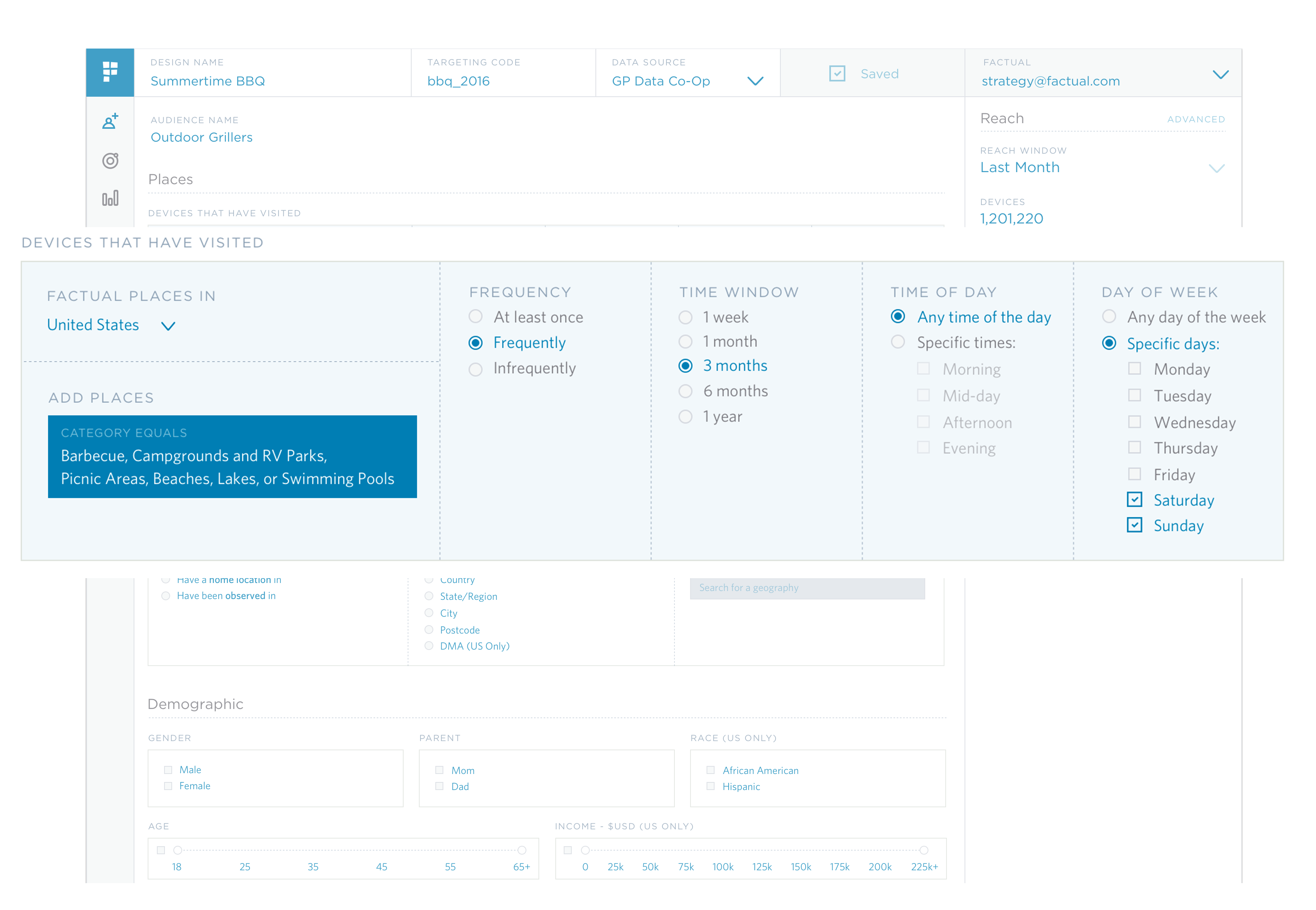This screenshot has width=1316, height=910.
Task: Select the City geography radio
Action: [429, 613]
